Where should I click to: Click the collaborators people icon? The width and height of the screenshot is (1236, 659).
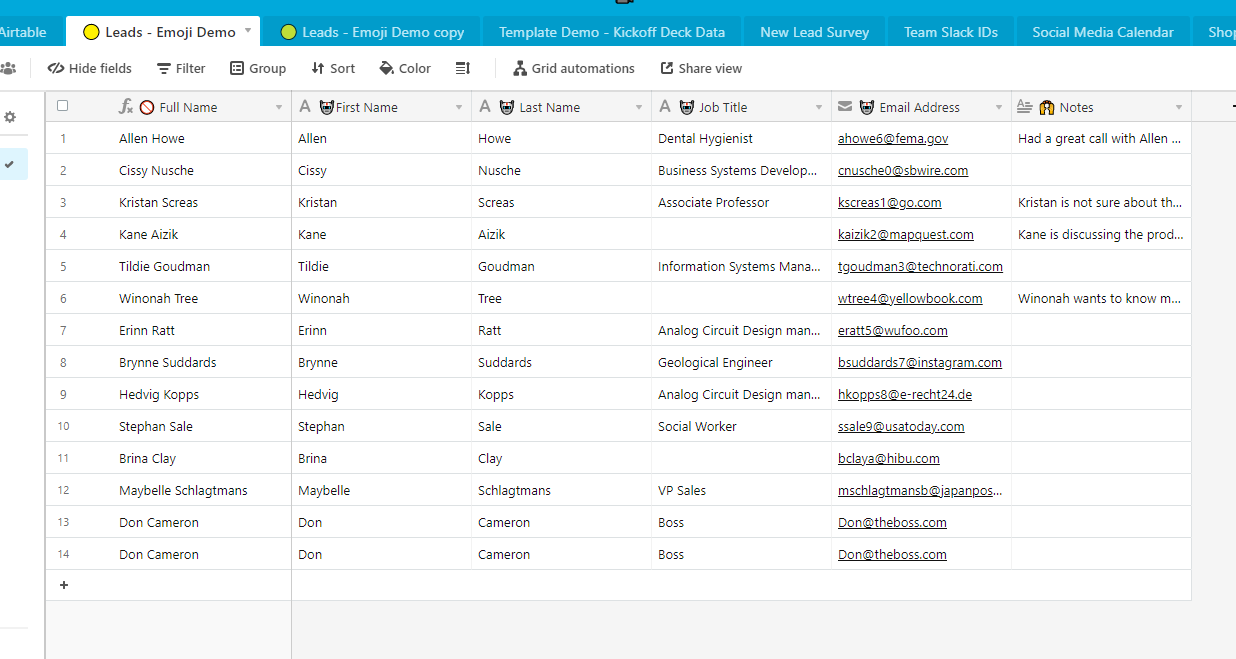(8, 68)
